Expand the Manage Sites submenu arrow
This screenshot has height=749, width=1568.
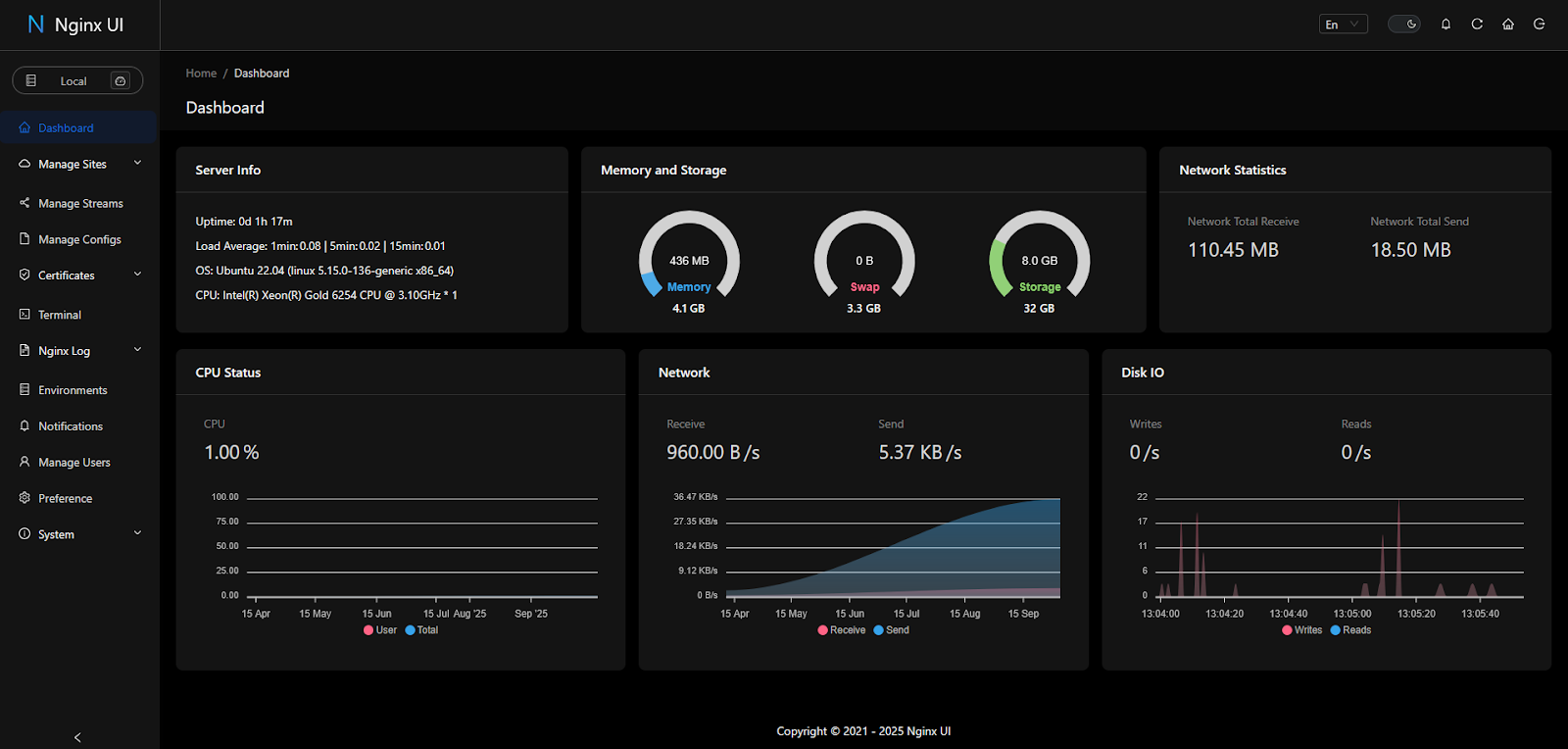pyautogui.click(x=137, y=163)
